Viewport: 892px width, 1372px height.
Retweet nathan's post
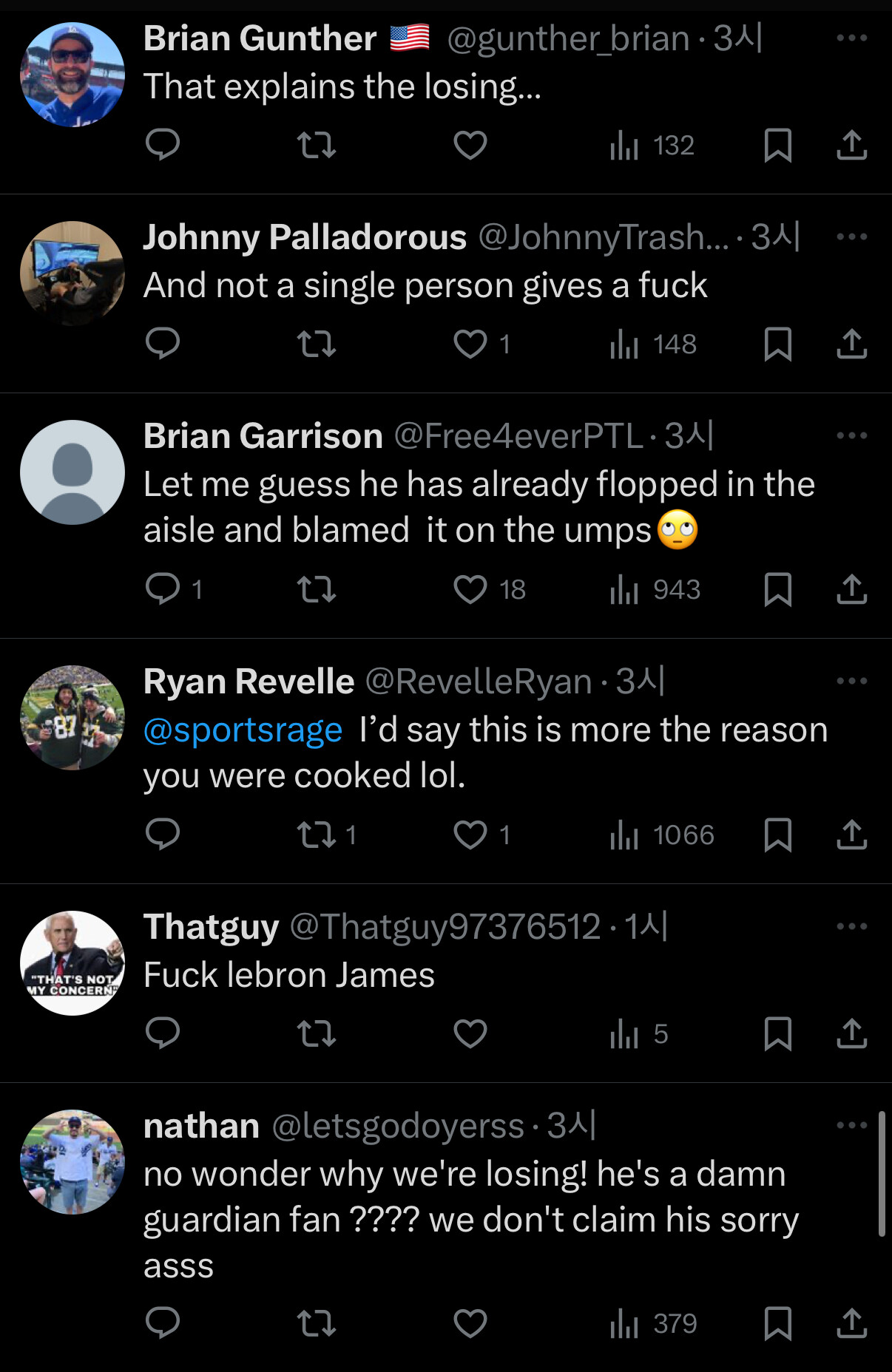point(317,1323)
